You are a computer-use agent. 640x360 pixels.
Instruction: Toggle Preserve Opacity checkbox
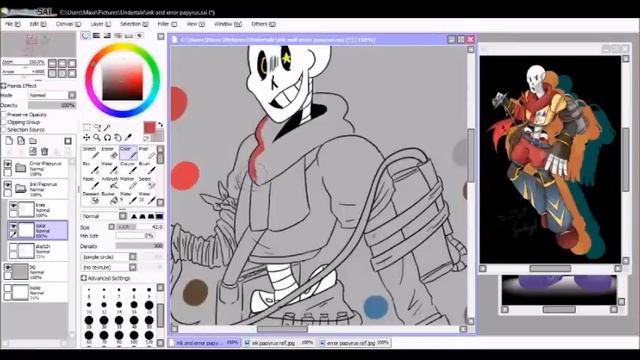(4, 115)
